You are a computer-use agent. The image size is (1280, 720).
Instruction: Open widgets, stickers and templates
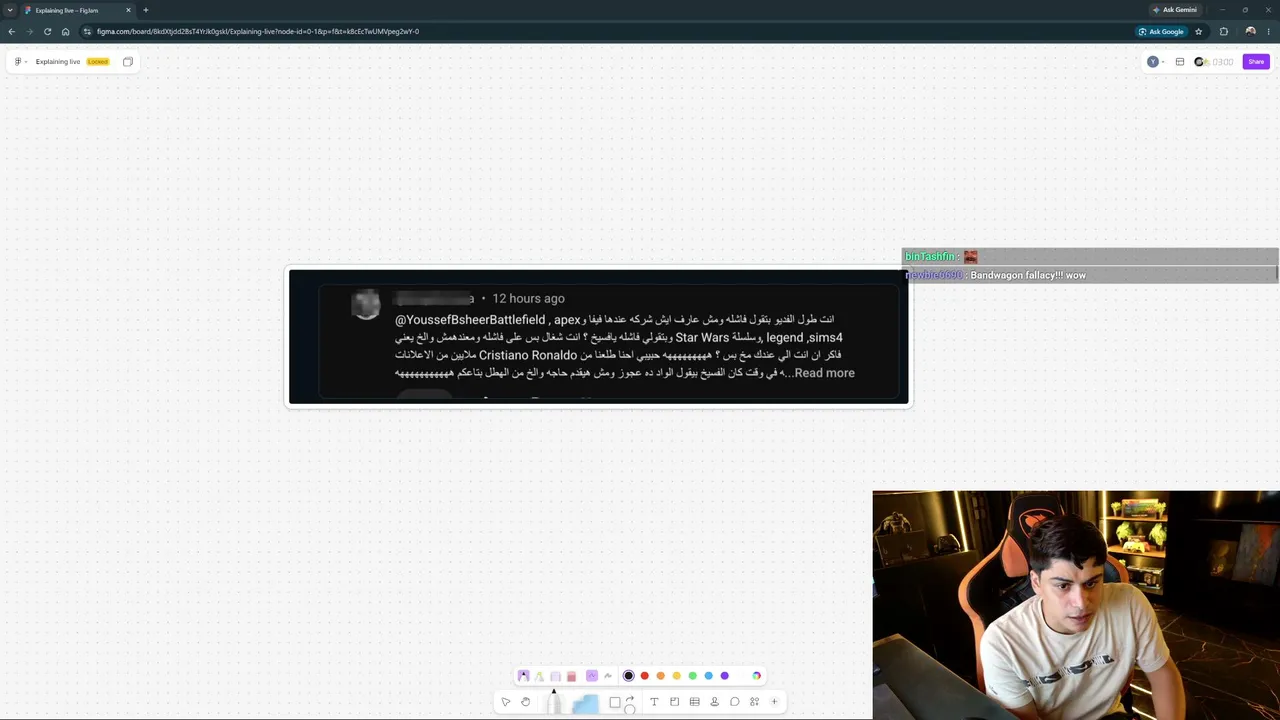754,702
